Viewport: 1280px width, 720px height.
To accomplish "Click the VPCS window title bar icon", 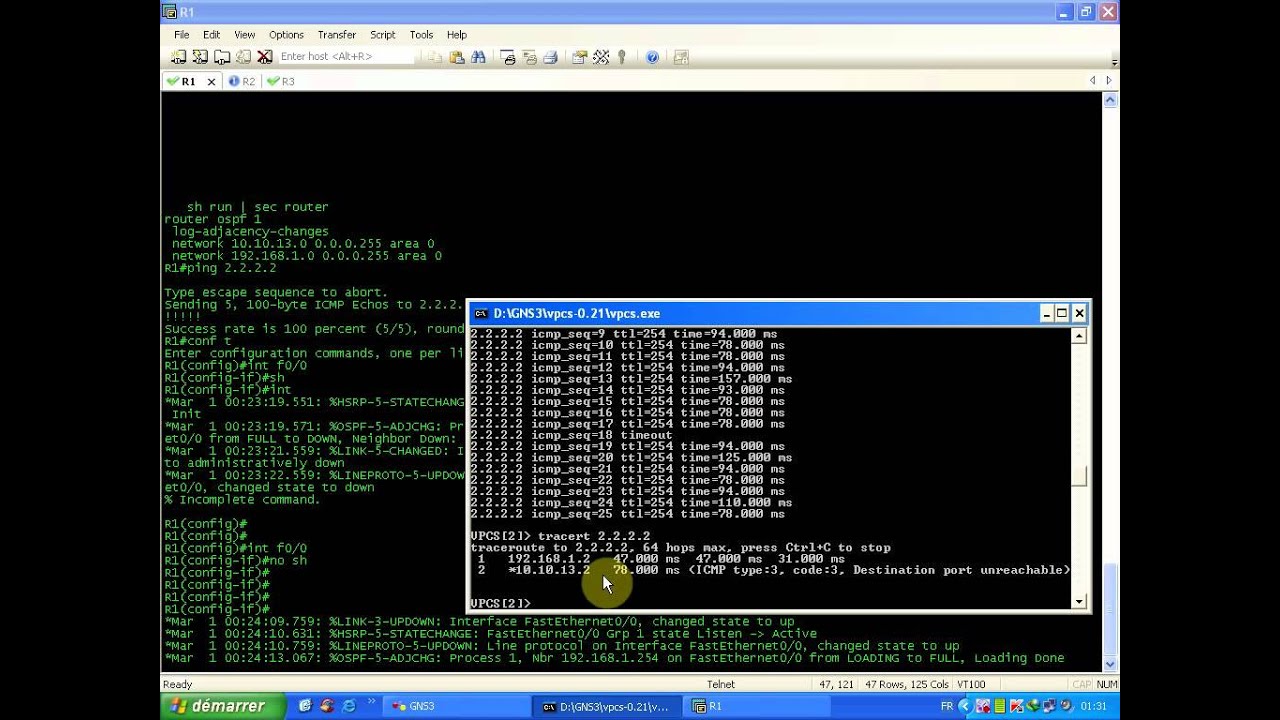I will click(480, 313).
